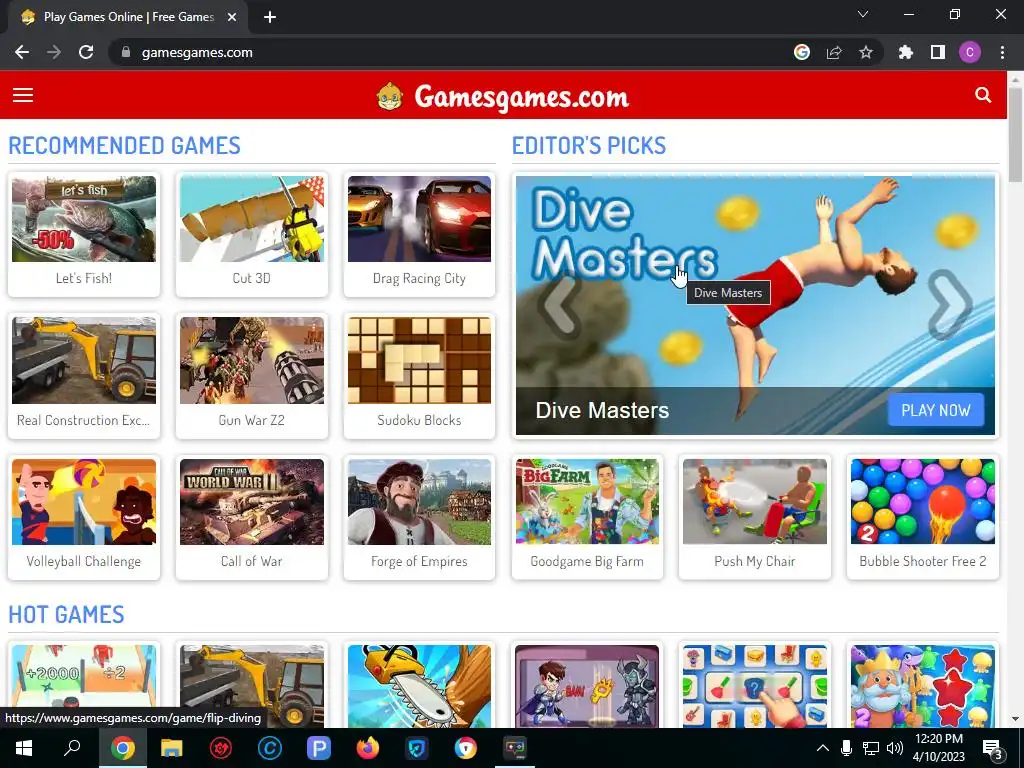The height and width of the screenshot is (768, 1024).
Task: Click the RECOMMENDED GAMES heading
Action: point(124,146)
